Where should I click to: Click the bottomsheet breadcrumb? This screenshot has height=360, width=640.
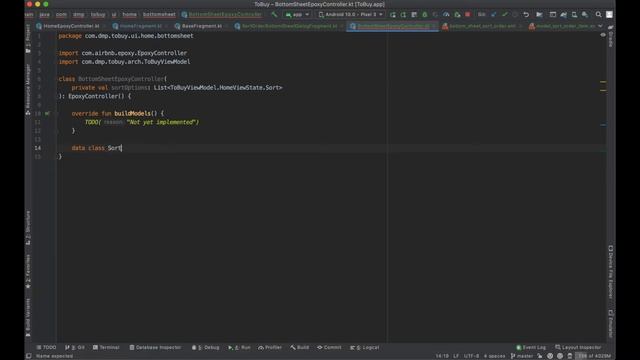pyautogui.click(x=159, y=15)
